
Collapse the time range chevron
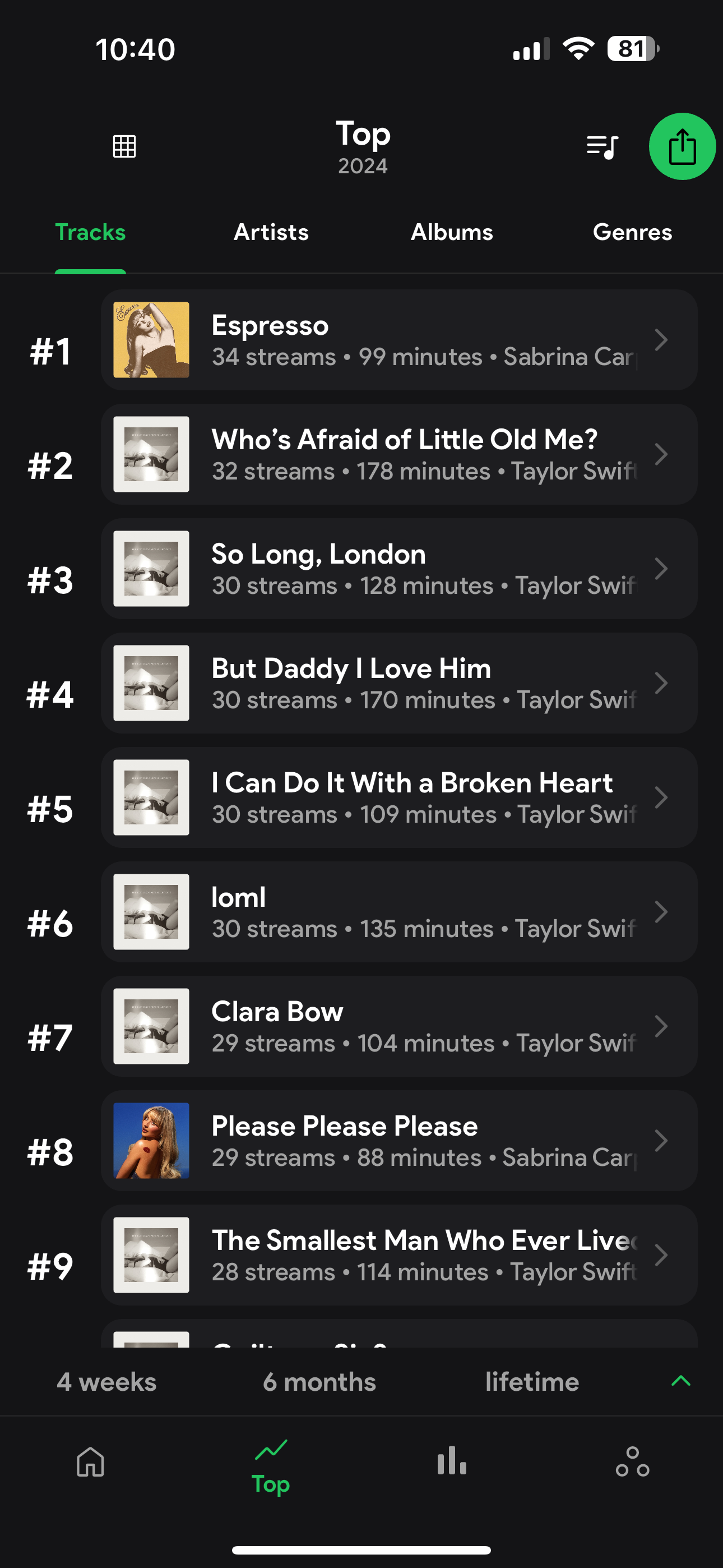pyautogui.click(x=680, y=1381)
